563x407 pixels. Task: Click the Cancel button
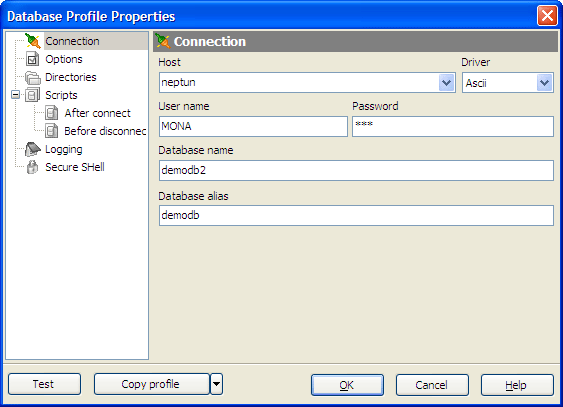[x=432, y=385]
